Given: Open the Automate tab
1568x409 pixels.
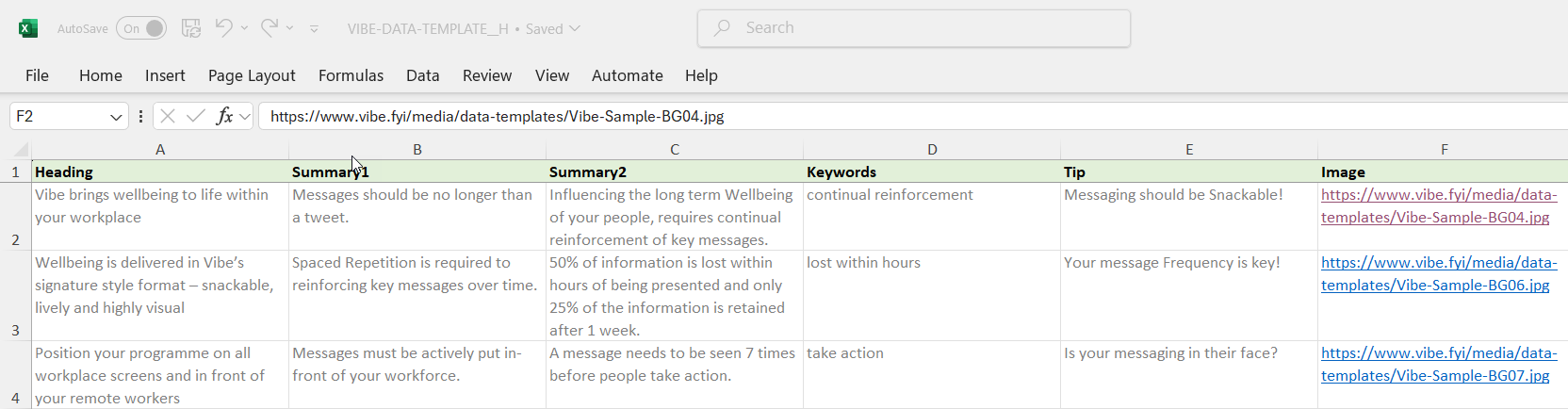Looking at the screenshot, I should (628, 75).
